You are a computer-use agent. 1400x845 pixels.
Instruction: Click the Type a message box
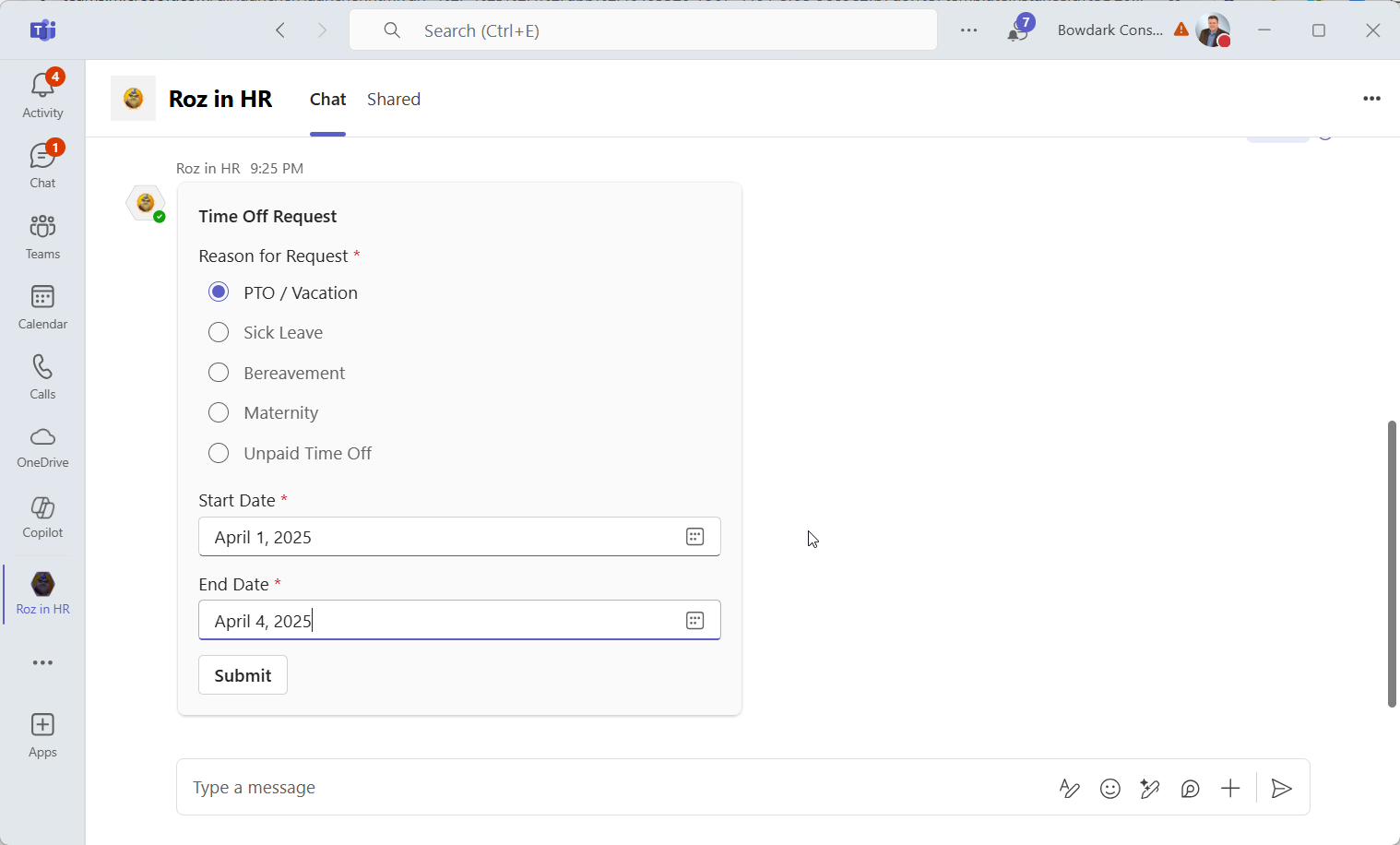click(x=609, y=788)
